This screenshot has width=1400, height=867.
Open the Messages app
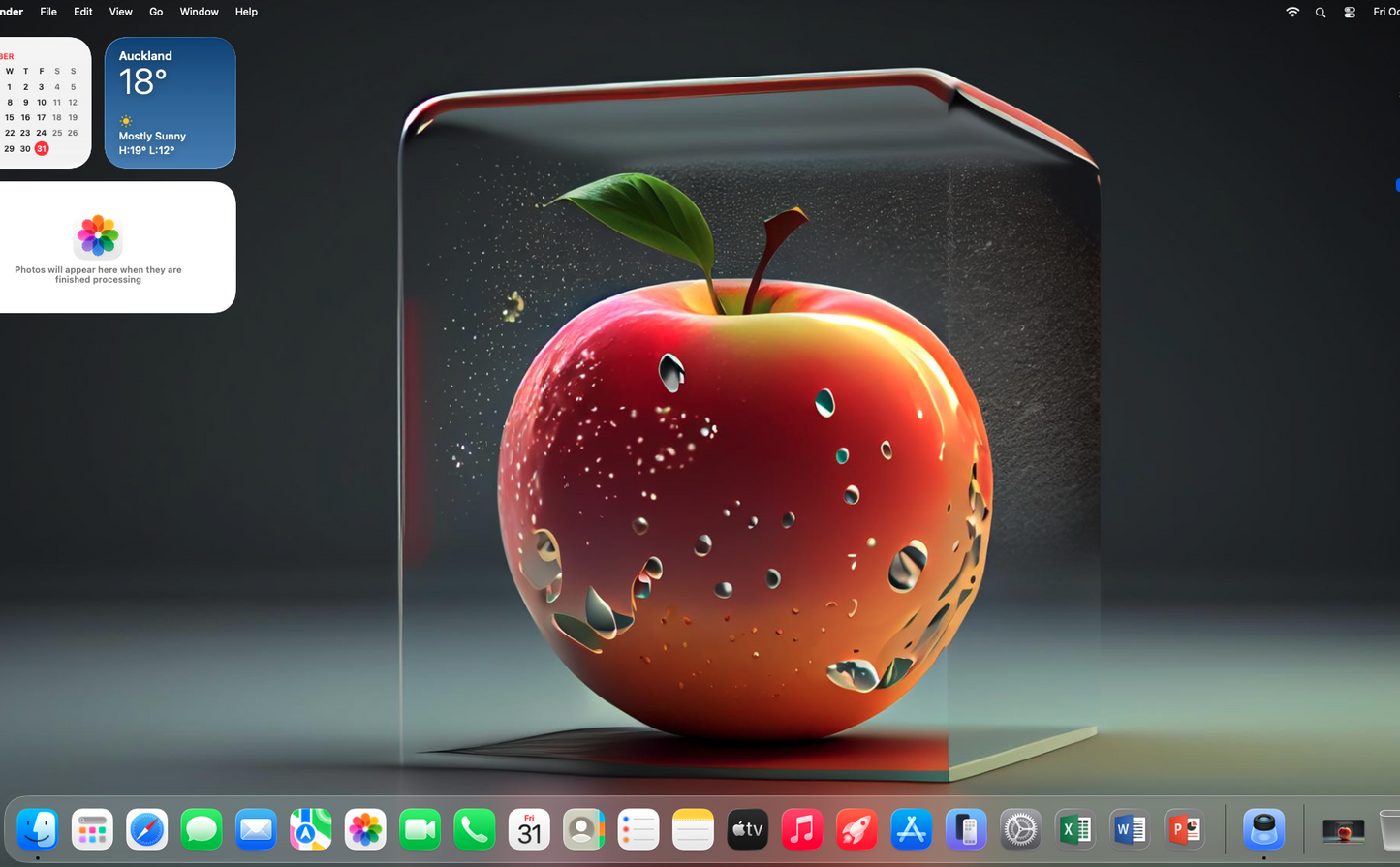click(x=201, y=829)
